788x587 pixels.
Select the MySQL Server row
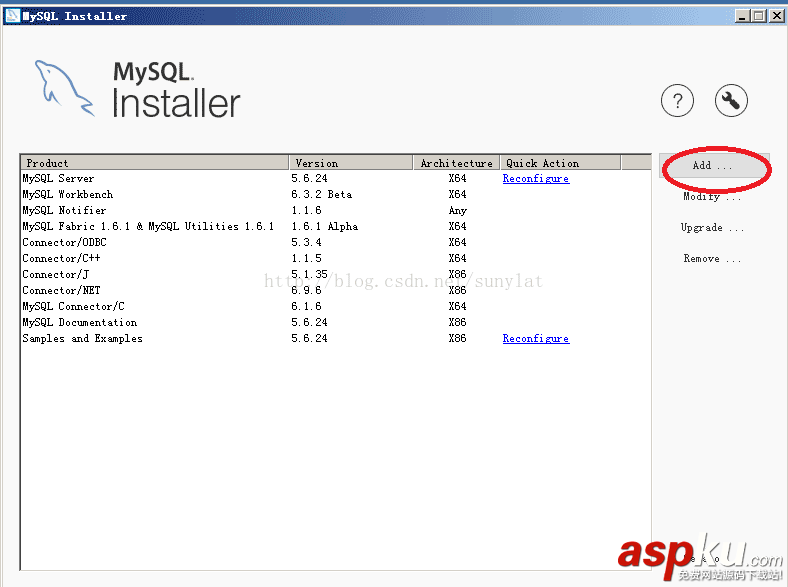(x=335, y=178)
